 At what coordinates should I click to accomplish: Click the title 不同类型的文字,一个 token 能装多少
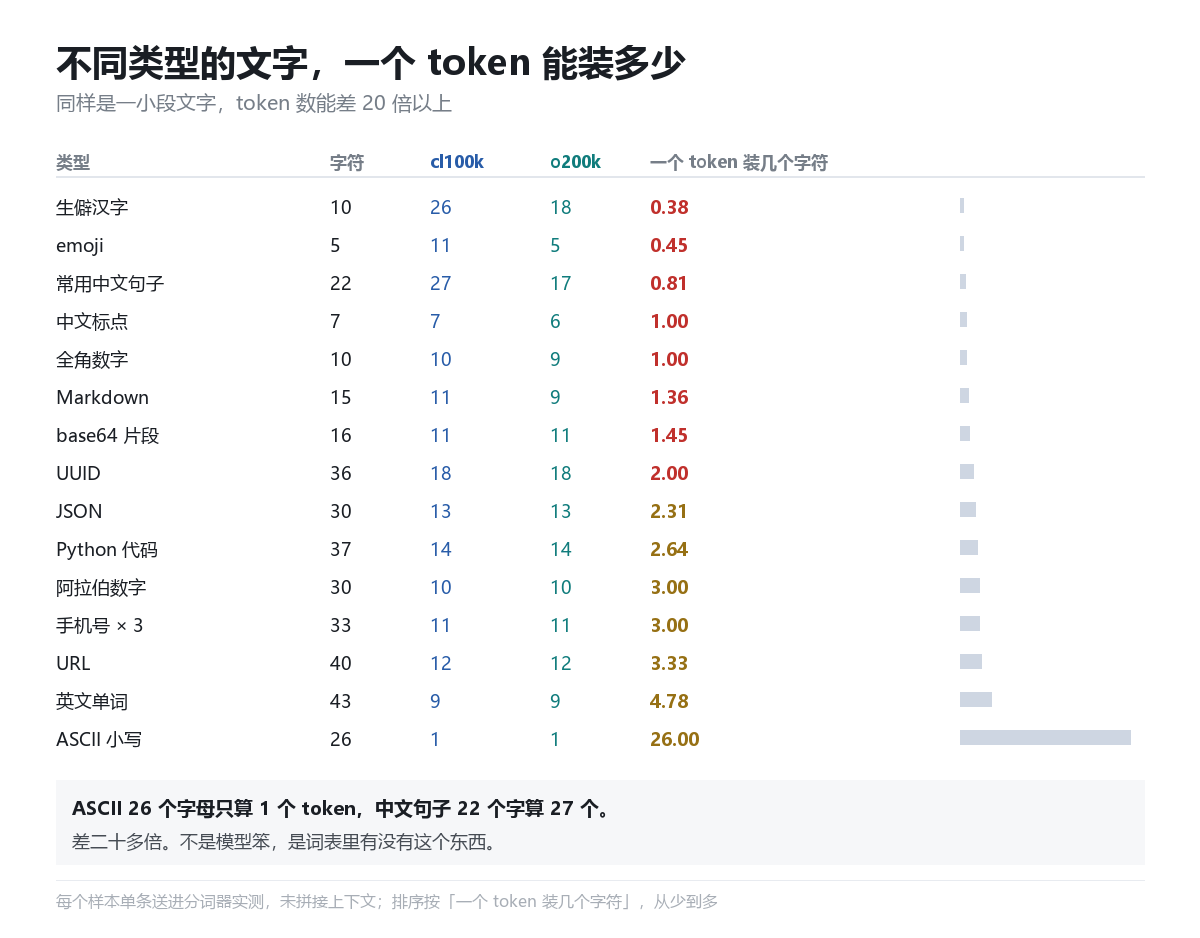[370, 63]
